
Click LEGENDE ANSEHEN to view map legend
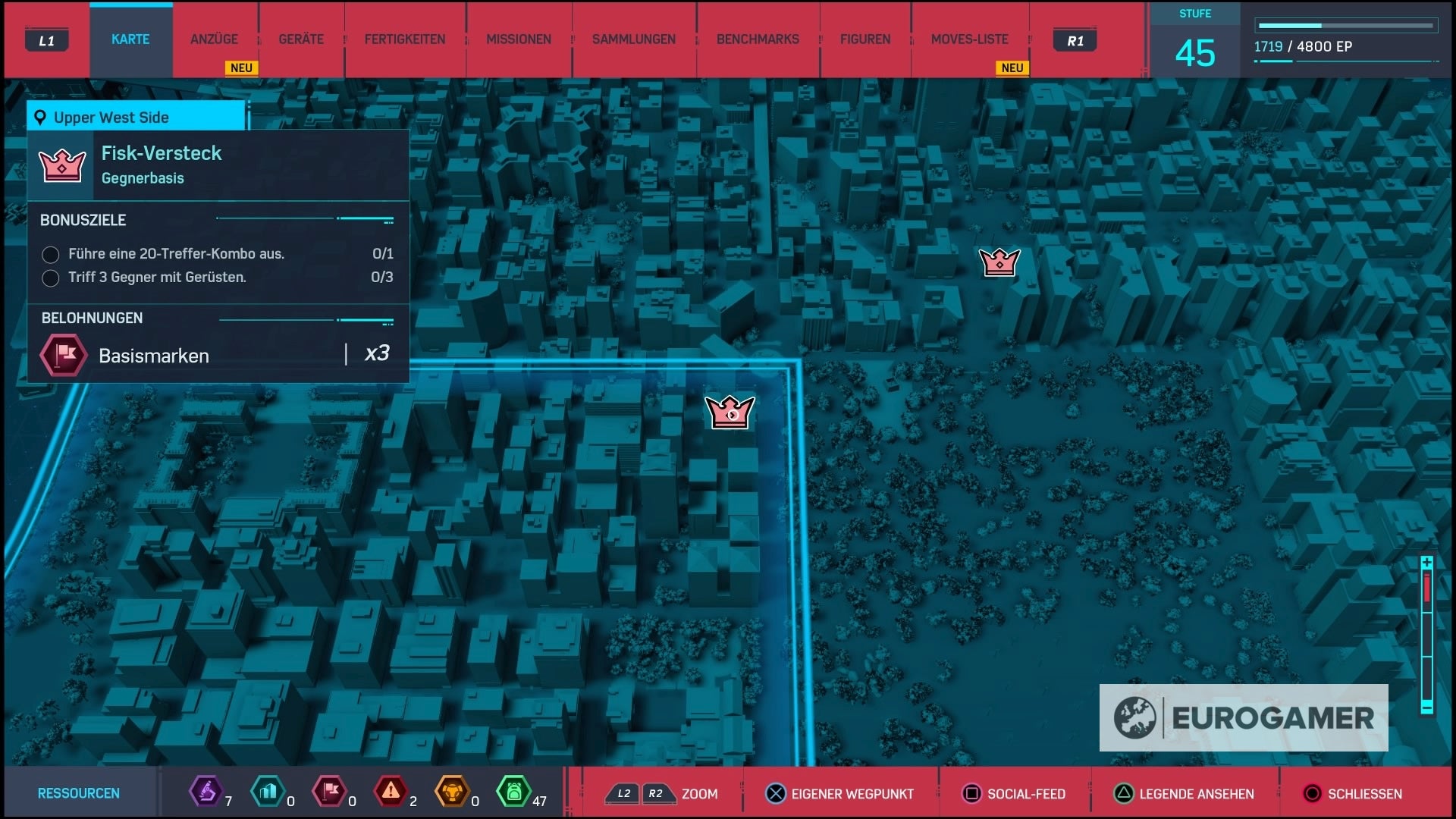[x=1197, y=794]
